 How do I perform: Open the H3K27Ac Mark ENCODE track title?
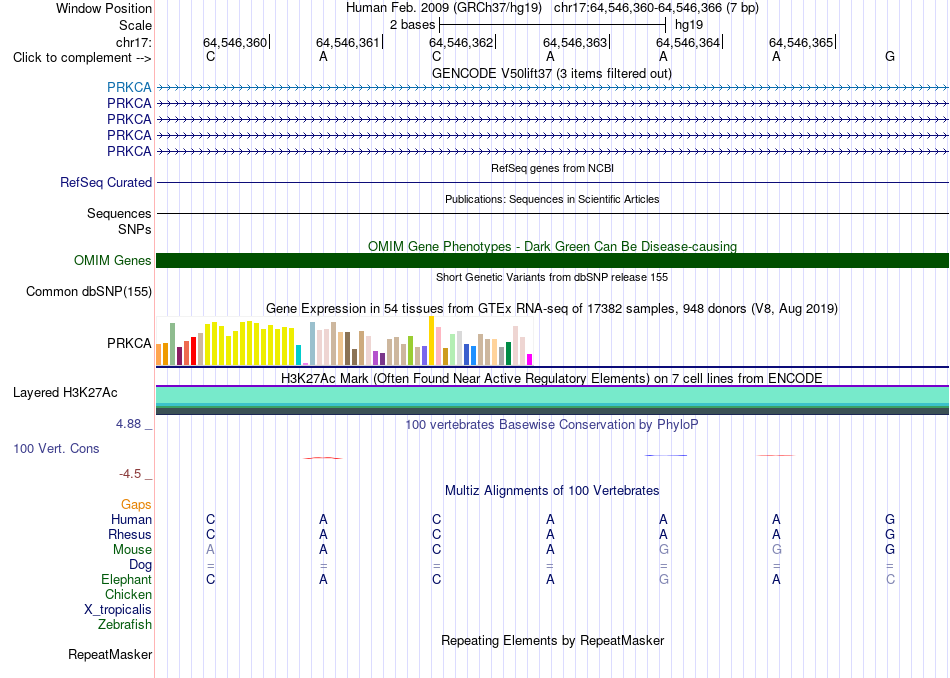click(x=552, y=379)
